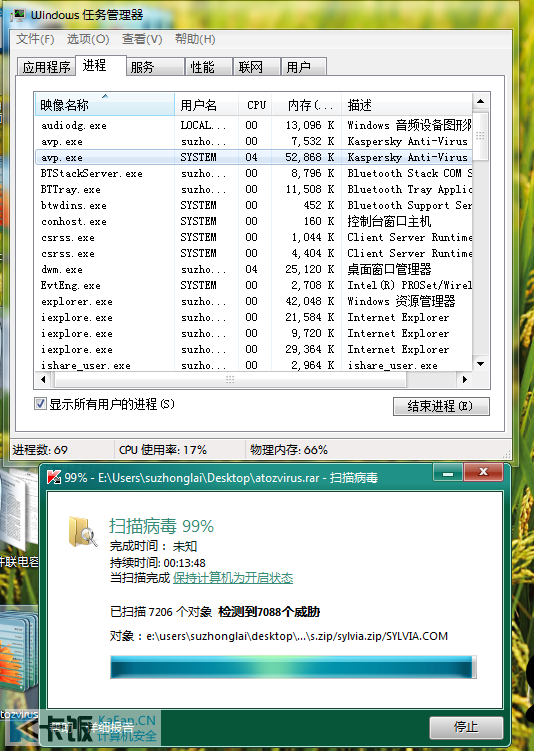Select the conhost.exe process
This screenshot has height=751, width=534.
[253, 221]
